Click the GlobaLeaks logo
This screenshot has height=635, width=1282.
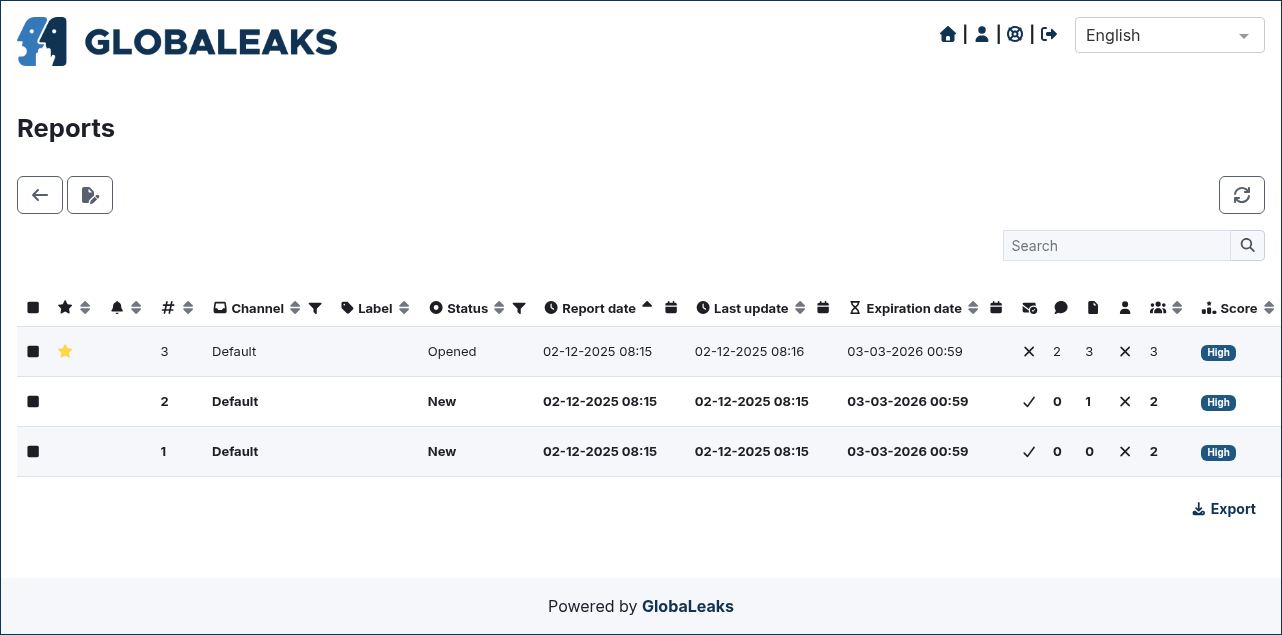177,41
